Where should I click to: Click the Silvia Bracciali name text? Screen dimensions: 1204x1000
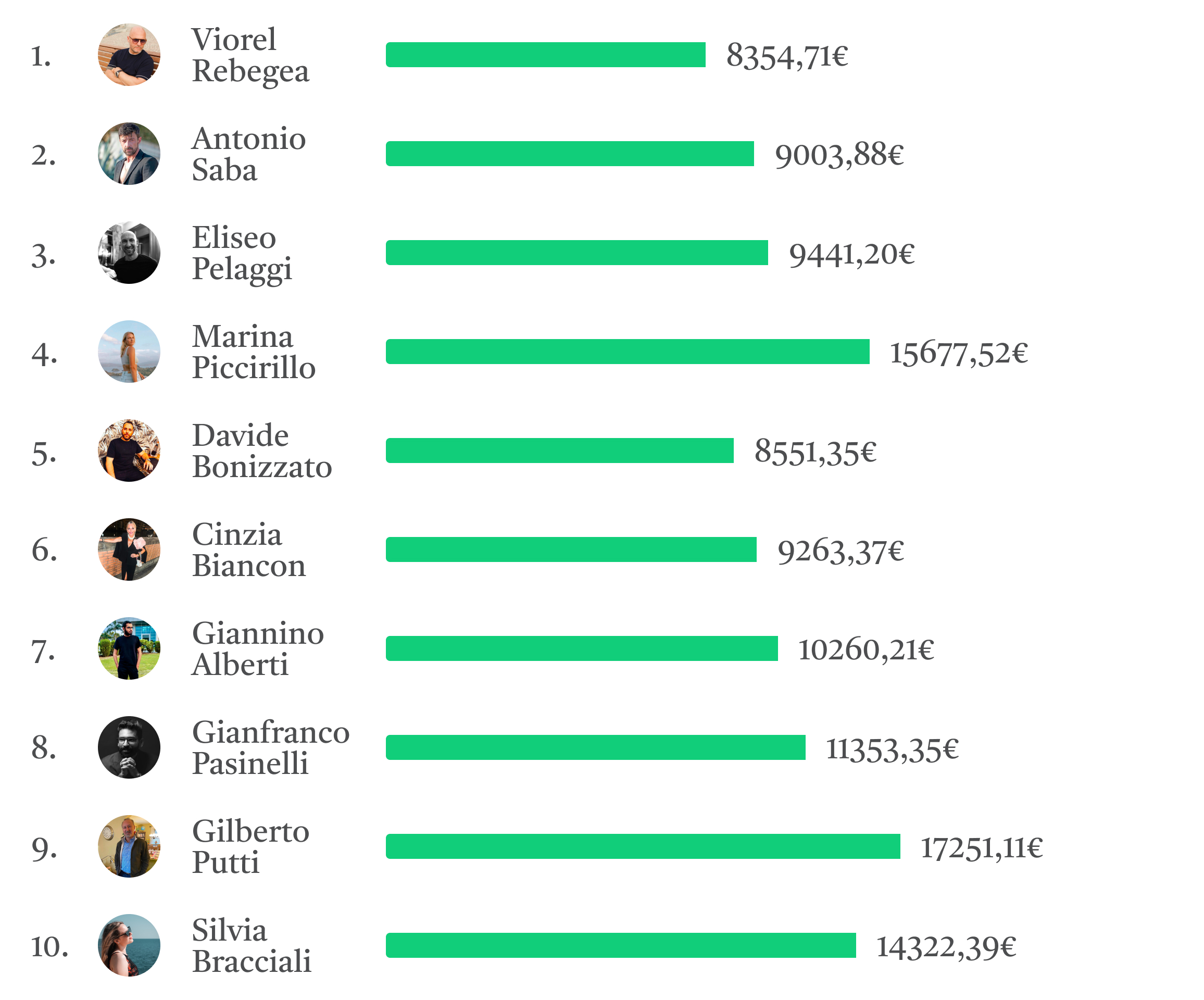[251, 945]
